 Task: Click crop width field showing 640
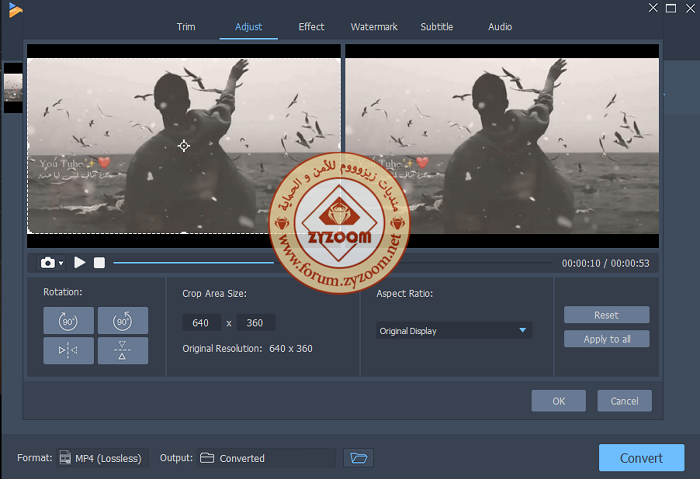[x=201, y=323]
